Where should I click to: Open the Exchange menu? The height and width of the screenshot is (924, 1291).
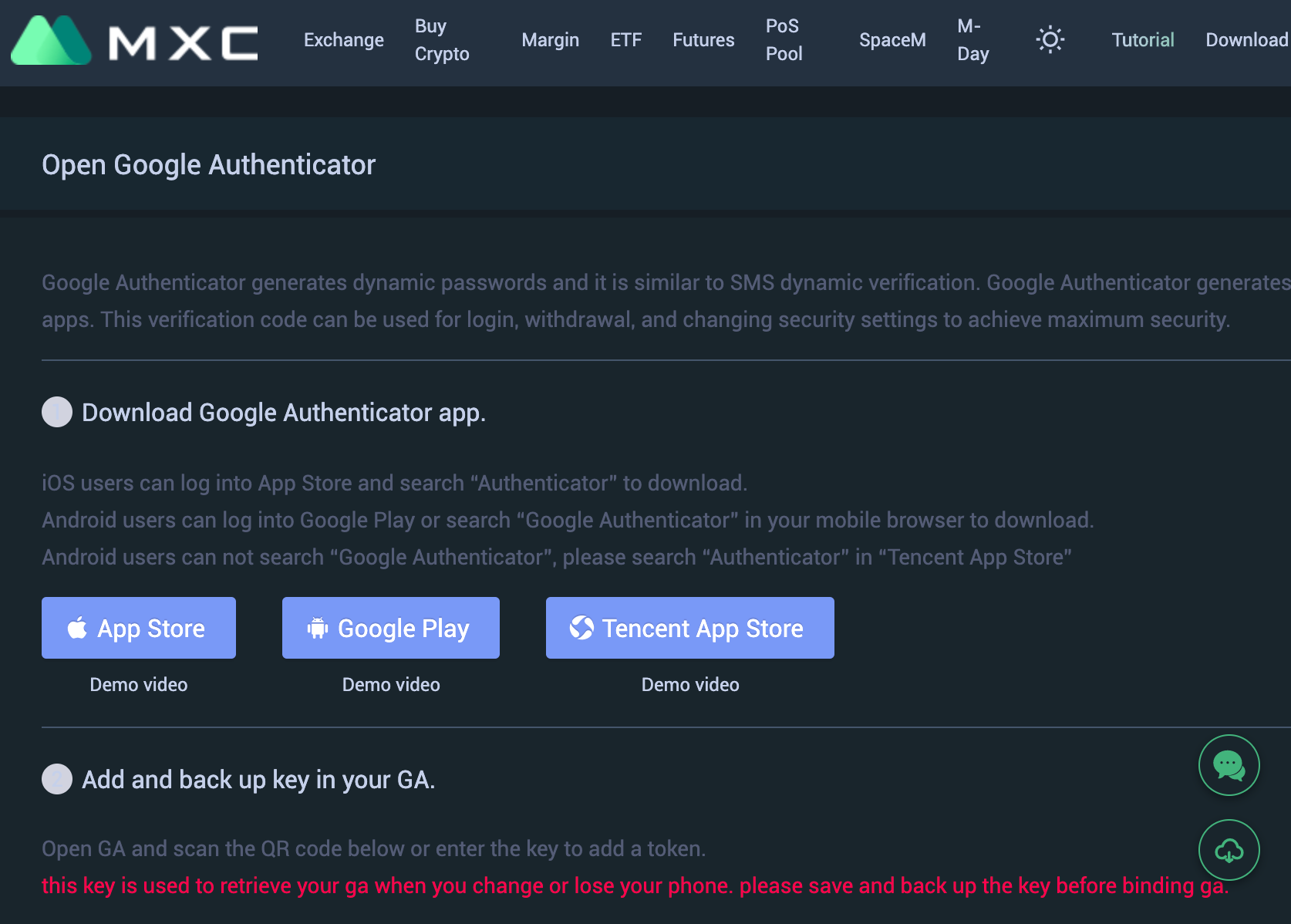(x=344, y=40)
